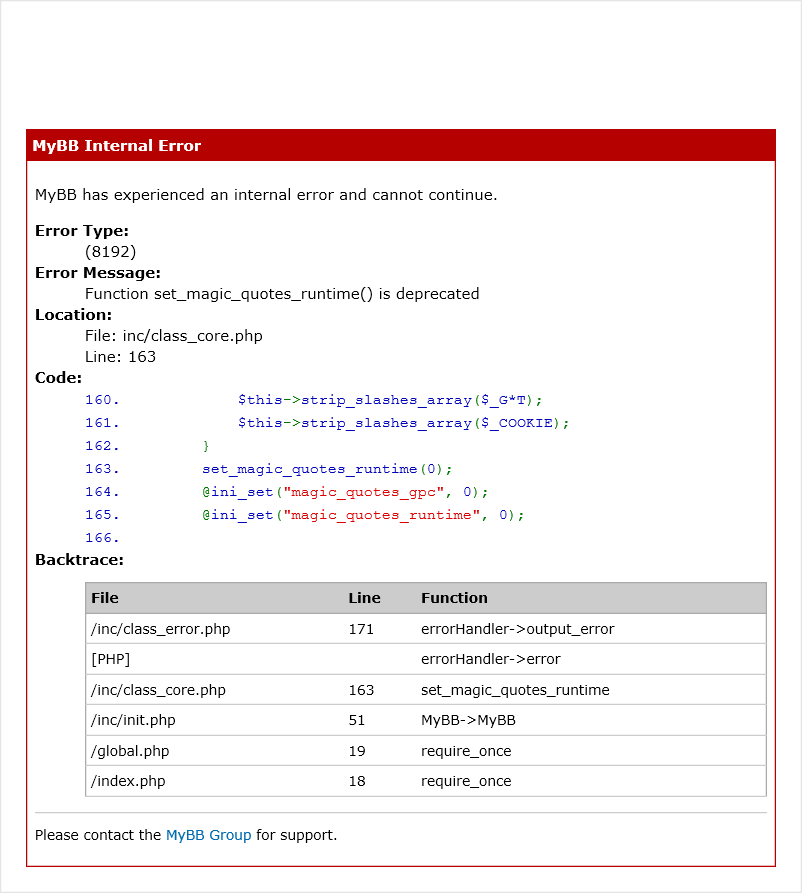Click the MyBB Internal Error header bar
This screenshot has width=802, height=893.
[x=400, y=146]
